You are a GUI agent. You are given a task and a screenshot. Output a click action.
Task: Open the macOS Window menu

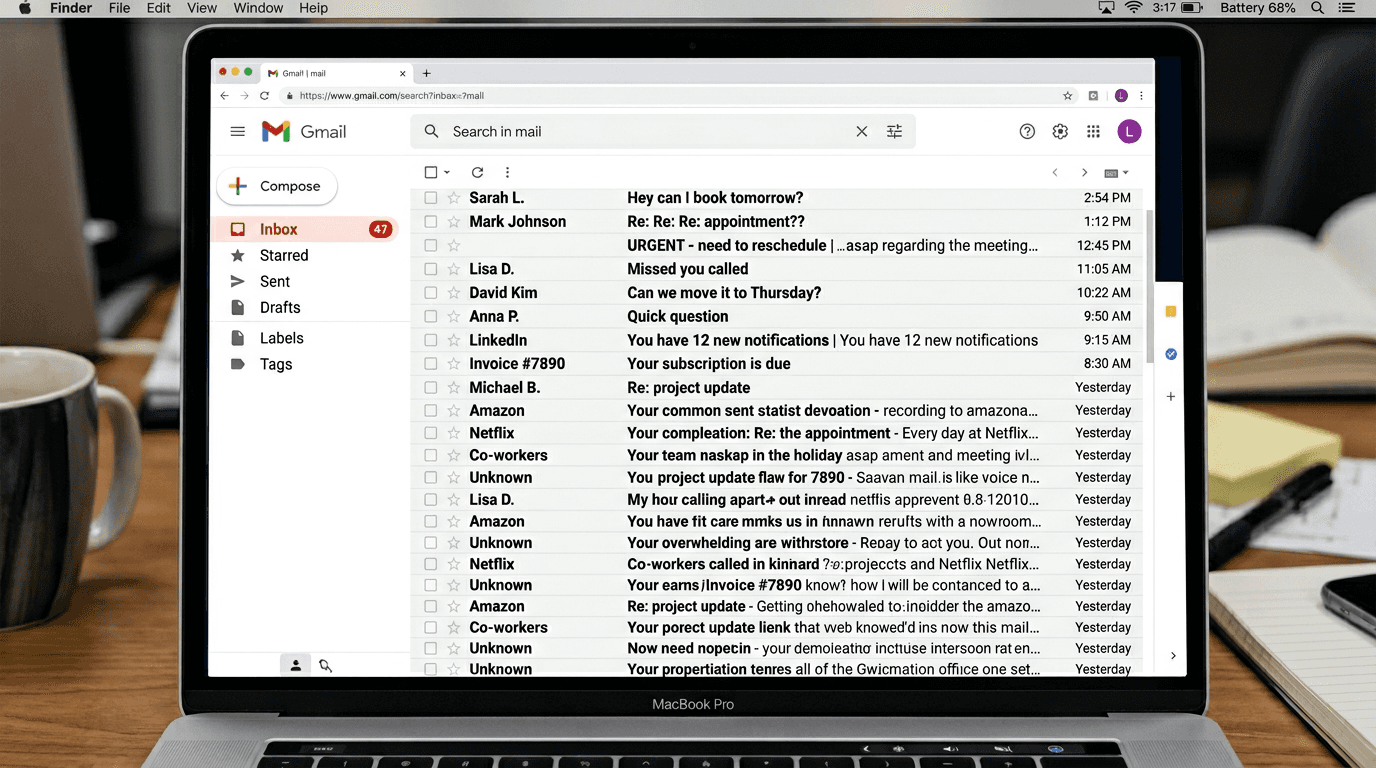point(258,8)
